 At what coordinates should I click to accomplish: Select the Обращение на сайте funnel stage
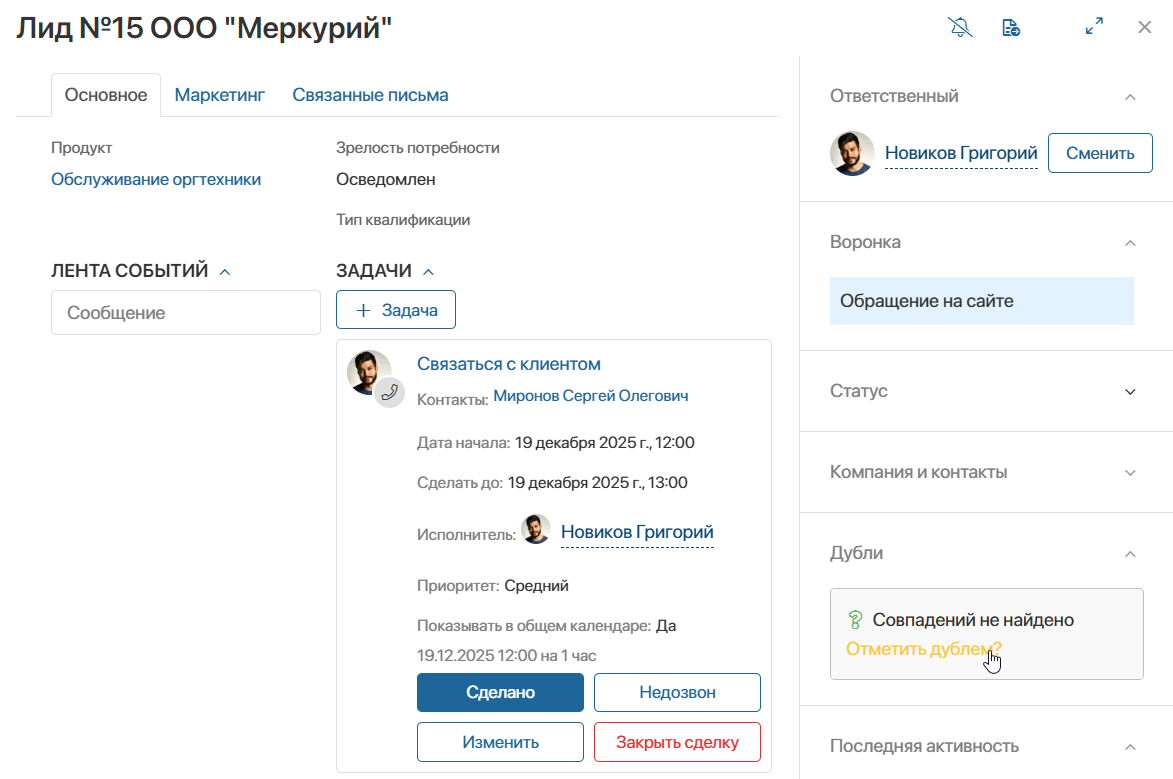[981, 301]
